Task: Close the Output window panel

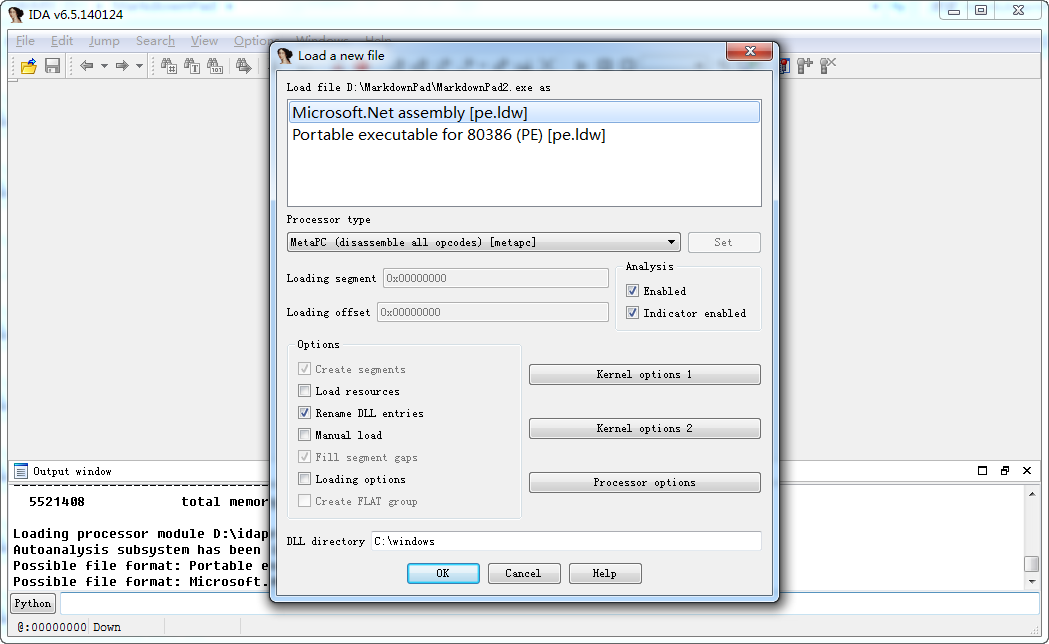Action: point(1027,471)
